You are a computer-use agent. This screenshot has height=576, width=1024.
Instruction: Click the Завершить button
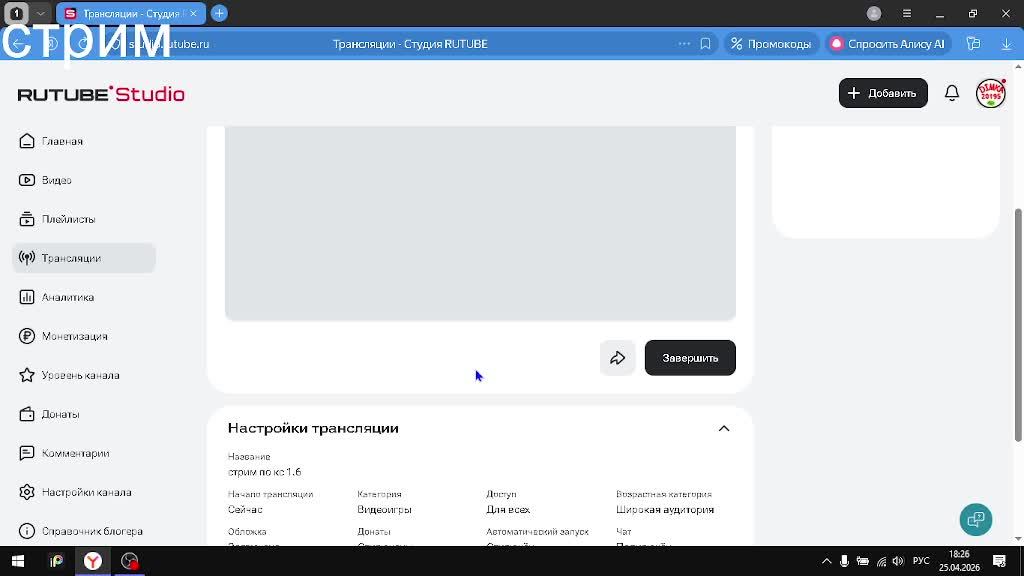pos(690,358)
